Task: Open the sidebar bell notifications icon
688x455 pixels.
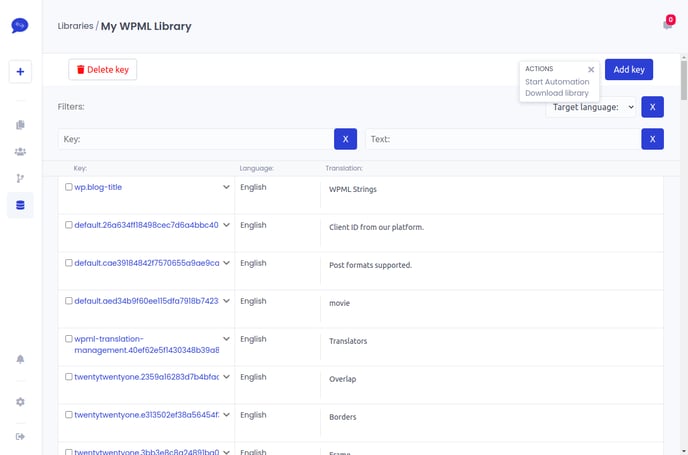Action: click(20, 359)
